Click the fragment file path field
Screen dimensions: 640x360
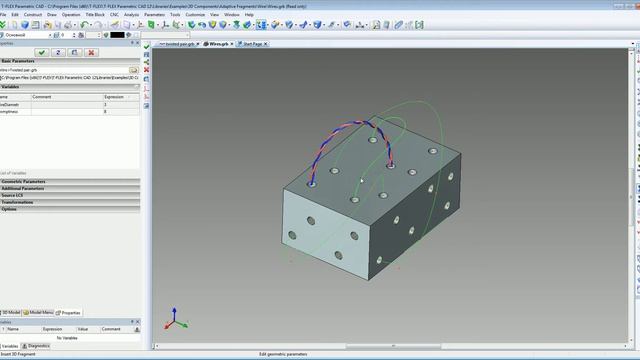(70, 78)
